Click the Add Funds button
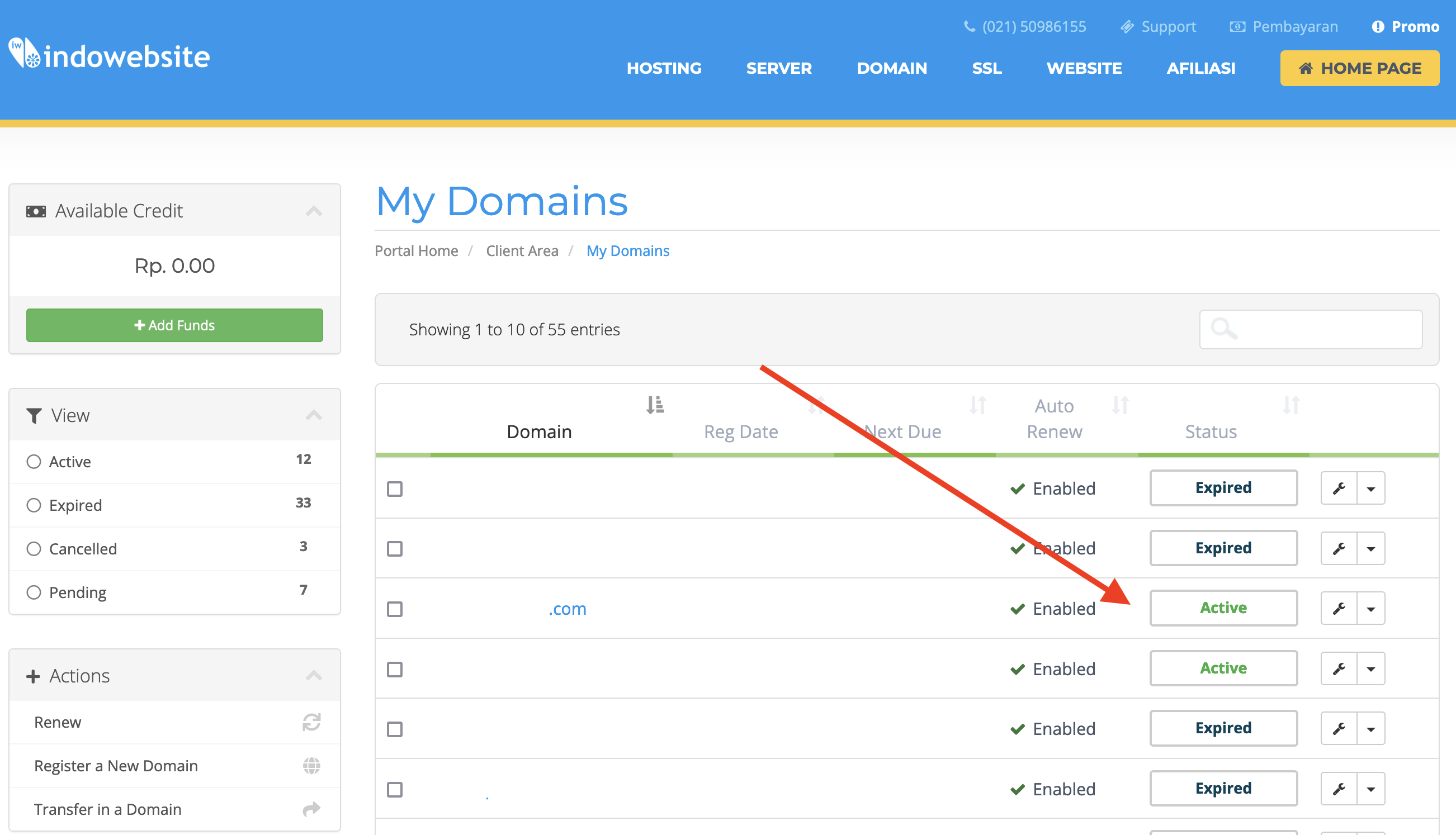 point(174,325)
